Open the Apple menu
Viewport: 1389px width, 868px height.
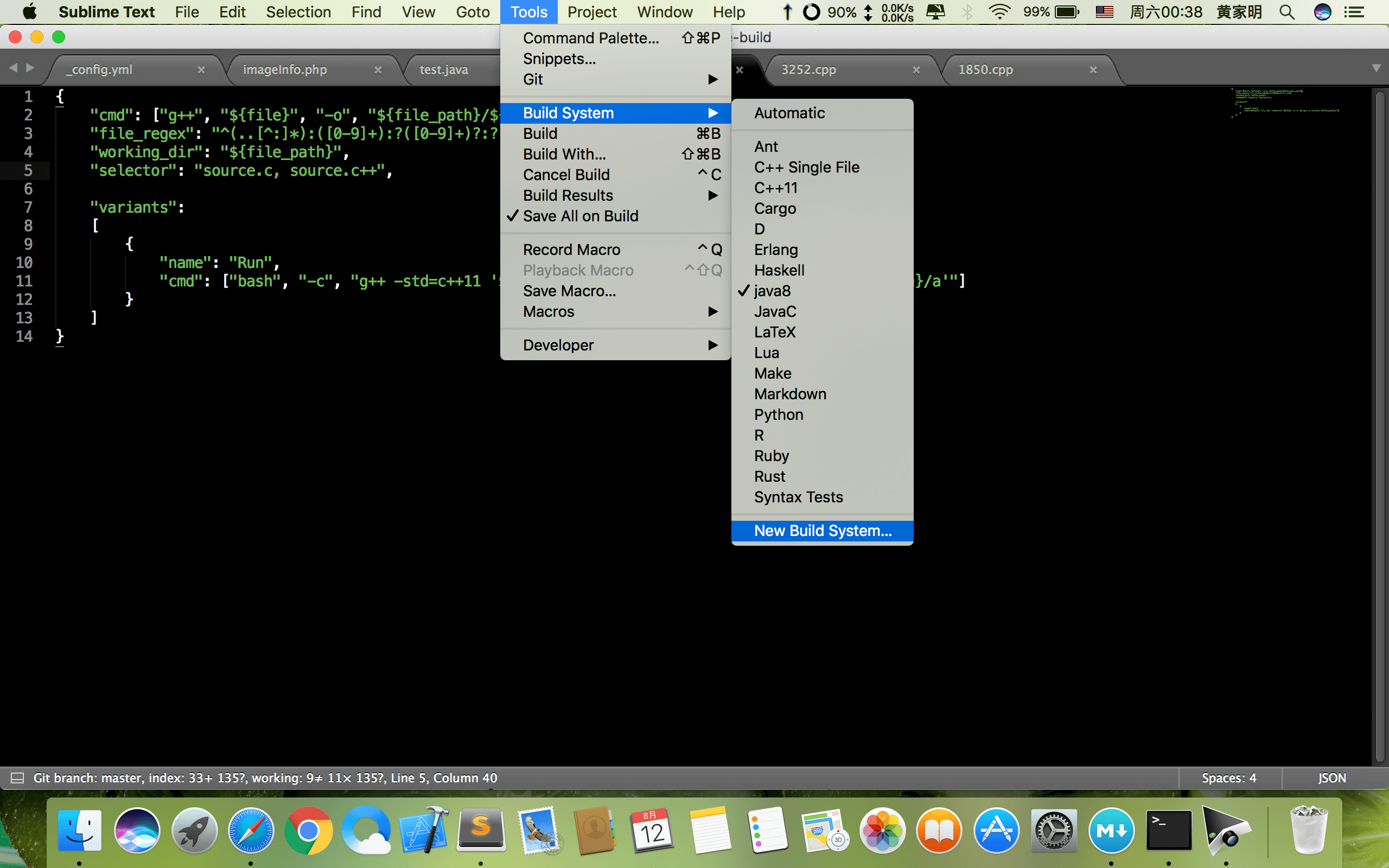[29, 12]
